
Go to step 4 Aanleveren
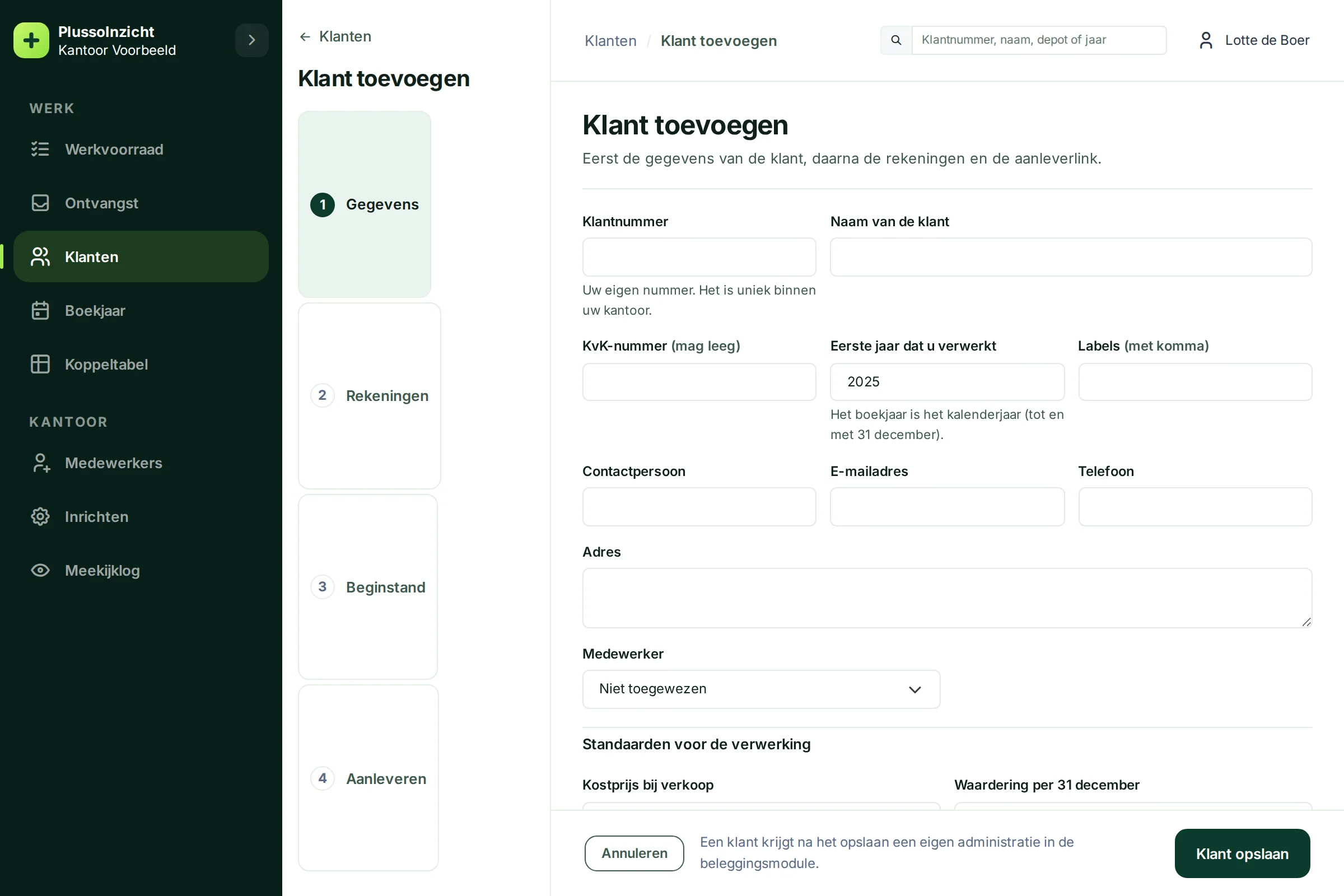[x=368, y=778]
